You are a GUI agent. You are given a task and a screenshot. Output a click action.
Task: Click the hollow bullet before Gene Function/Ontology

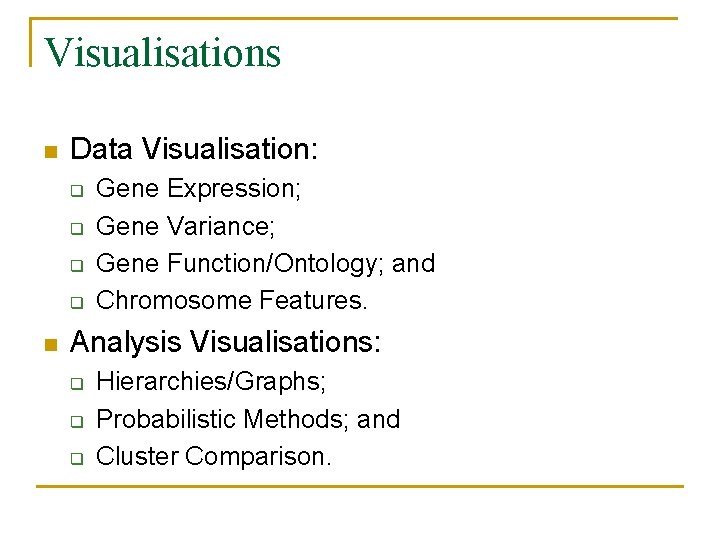pos(75,265)
